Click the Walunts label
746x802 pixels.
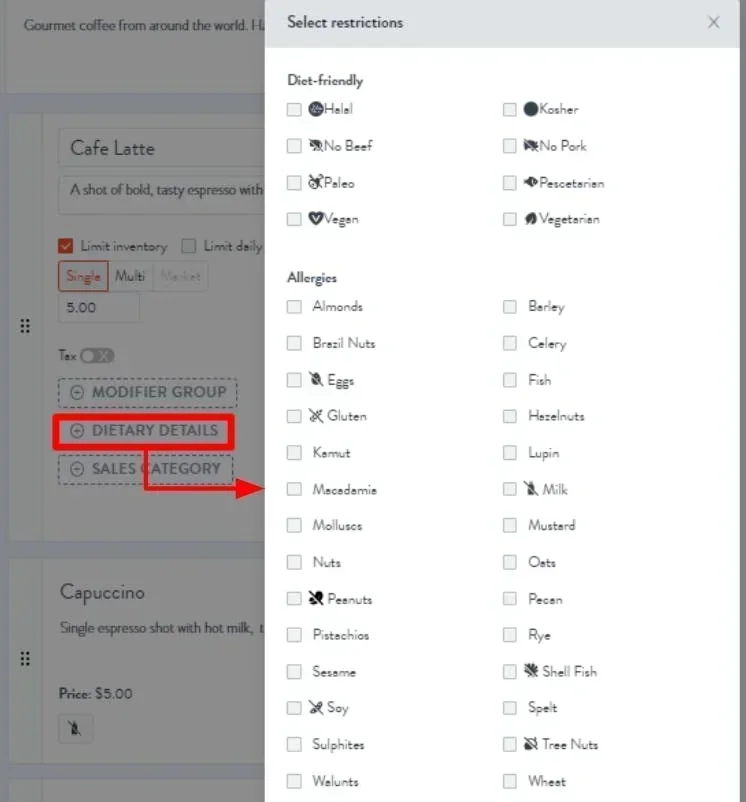(335, 781)
